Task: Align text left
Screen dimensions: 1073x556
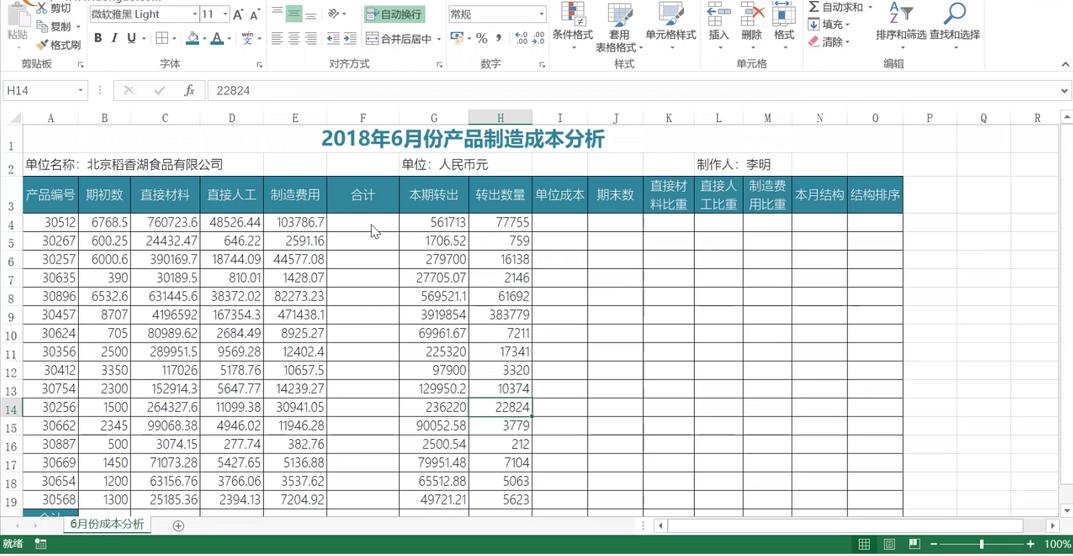Action: point(276,38)
